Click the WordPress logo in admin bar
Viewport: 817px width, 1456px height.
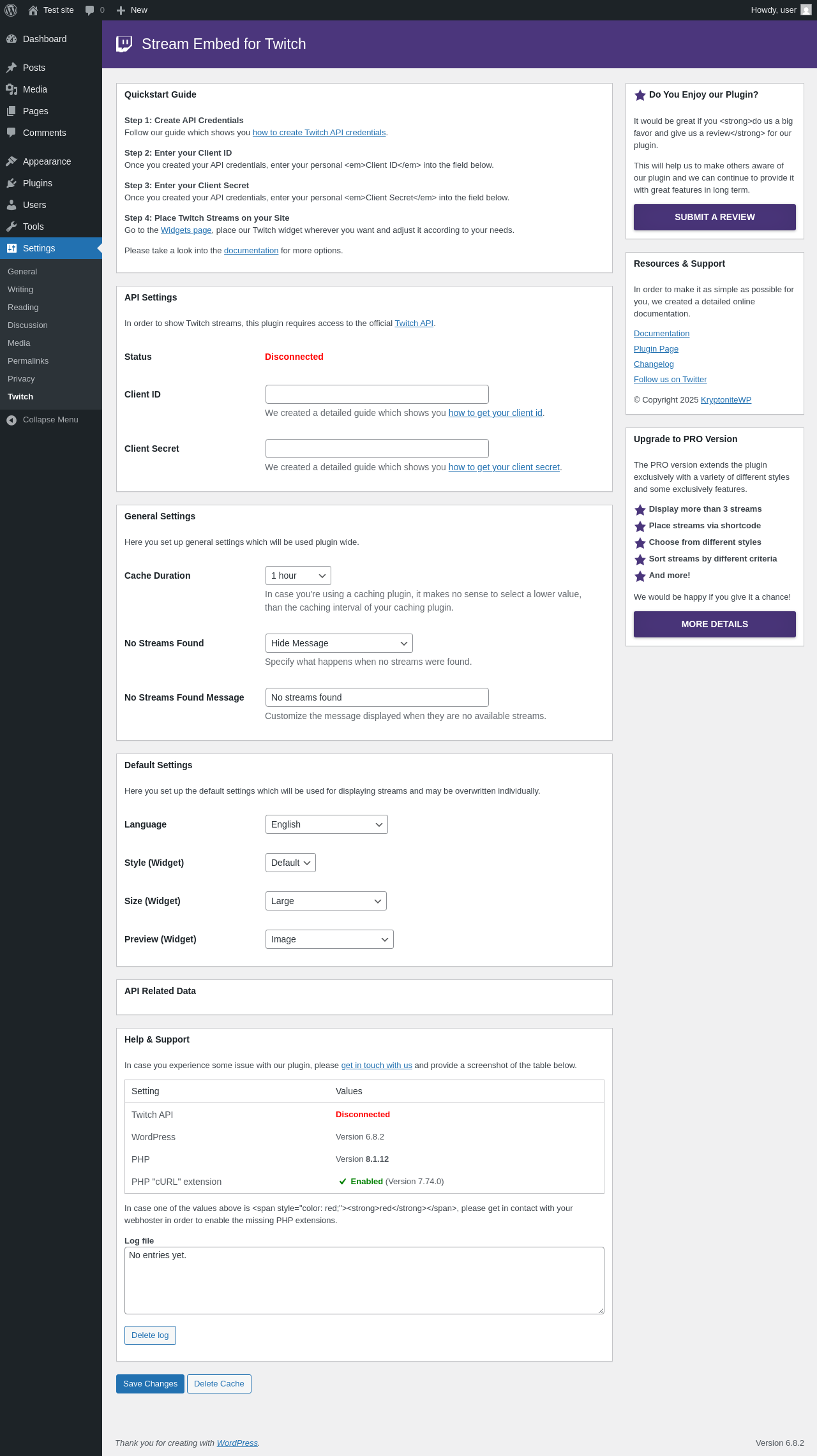coord(11,10)
